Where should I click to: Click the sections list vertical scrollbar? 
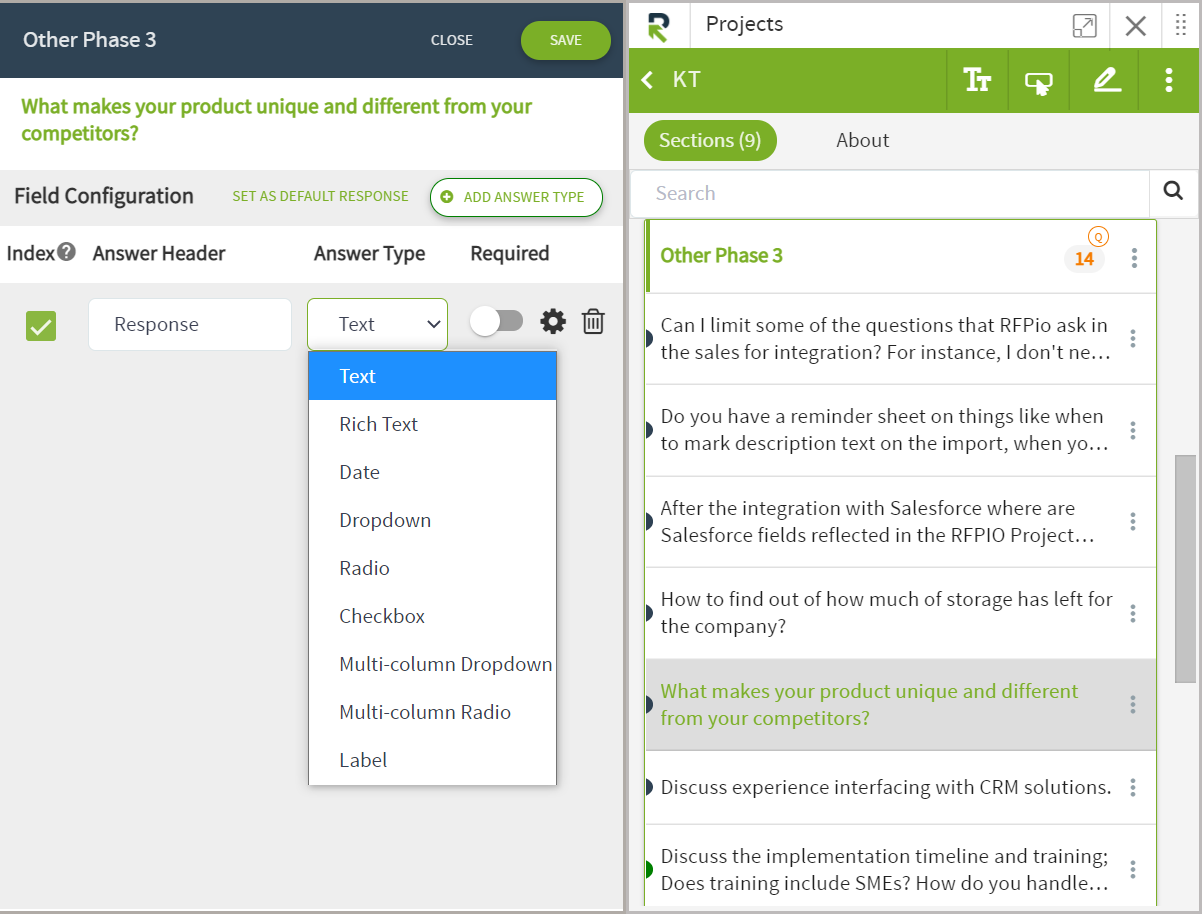pyautogui.click(x=1185, y=568)
